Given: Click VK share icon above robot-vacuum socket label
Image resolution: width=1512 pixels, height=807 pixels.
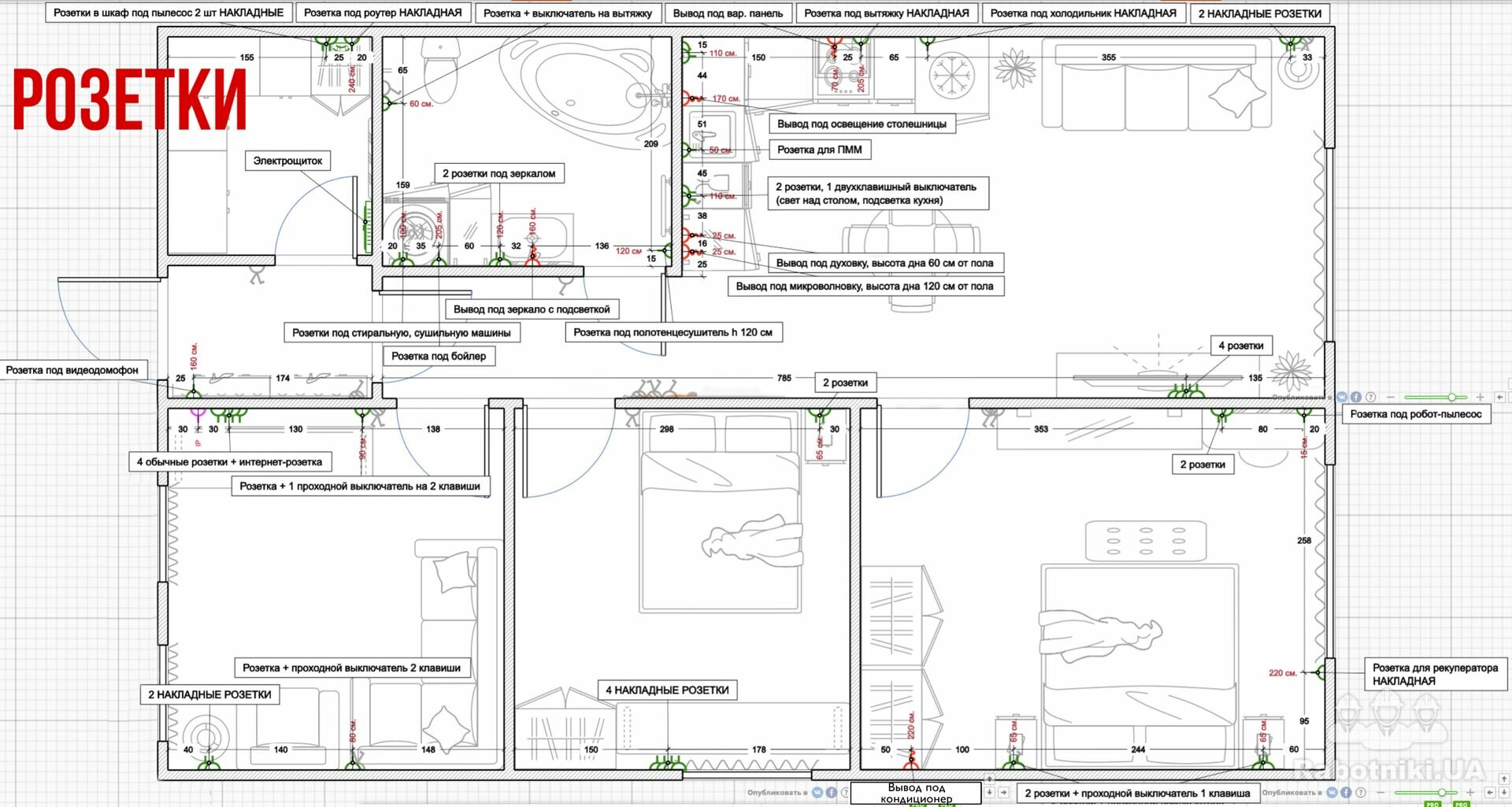Looking at the screenshot, I should tap(1342, 398).
